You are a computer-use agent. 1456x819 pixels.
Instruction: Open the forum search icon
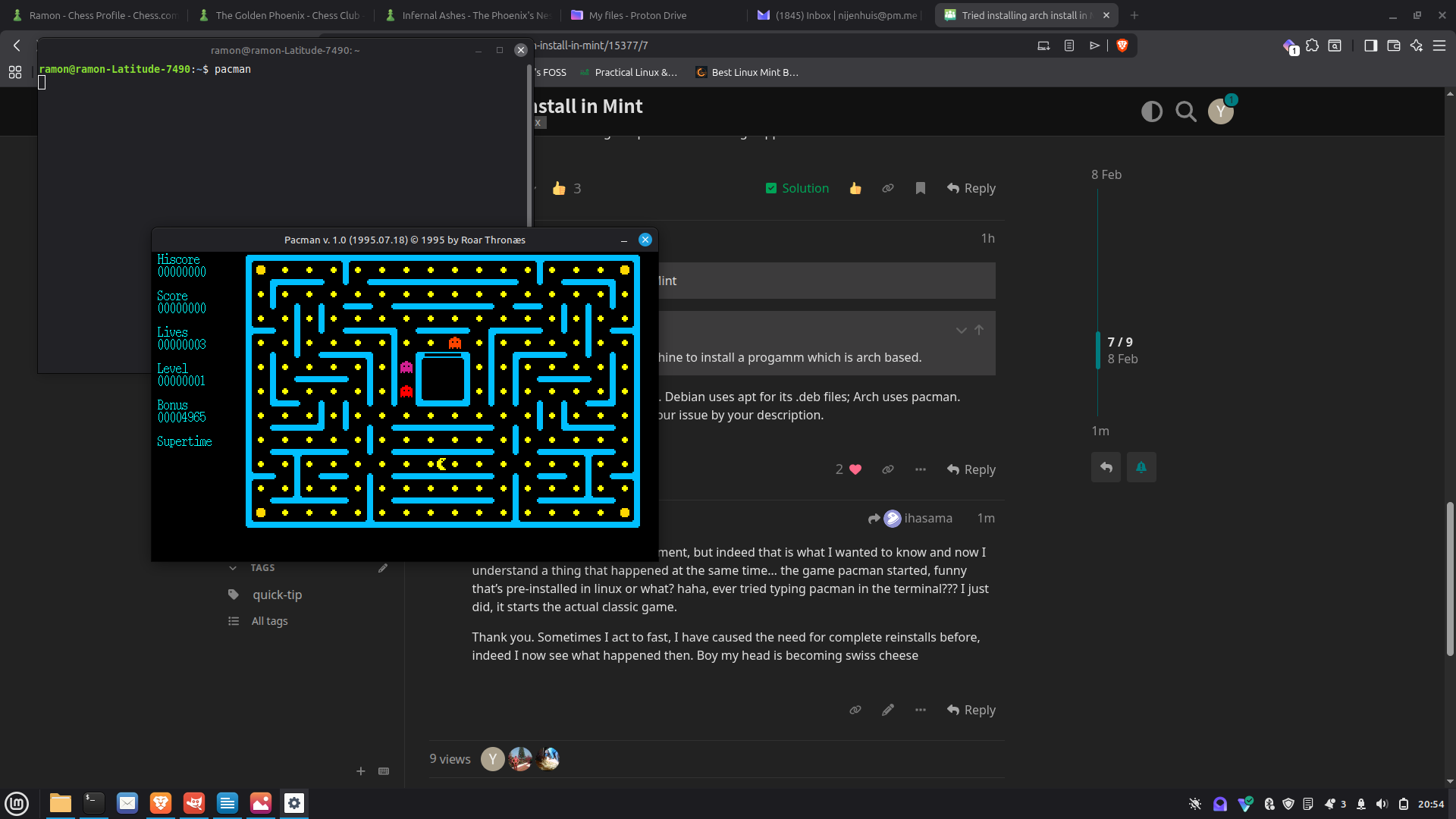(1185, 112)
